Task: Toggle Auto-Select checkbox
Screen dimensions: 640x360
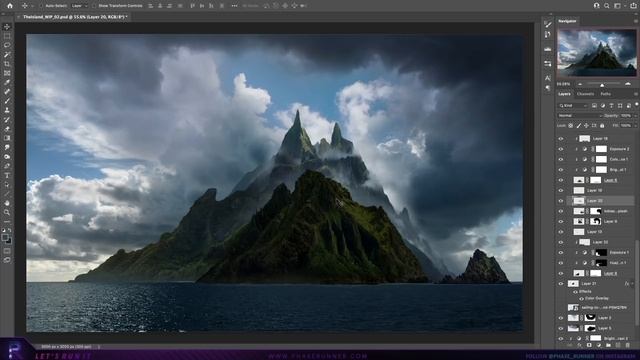Action: coord(42,6)
